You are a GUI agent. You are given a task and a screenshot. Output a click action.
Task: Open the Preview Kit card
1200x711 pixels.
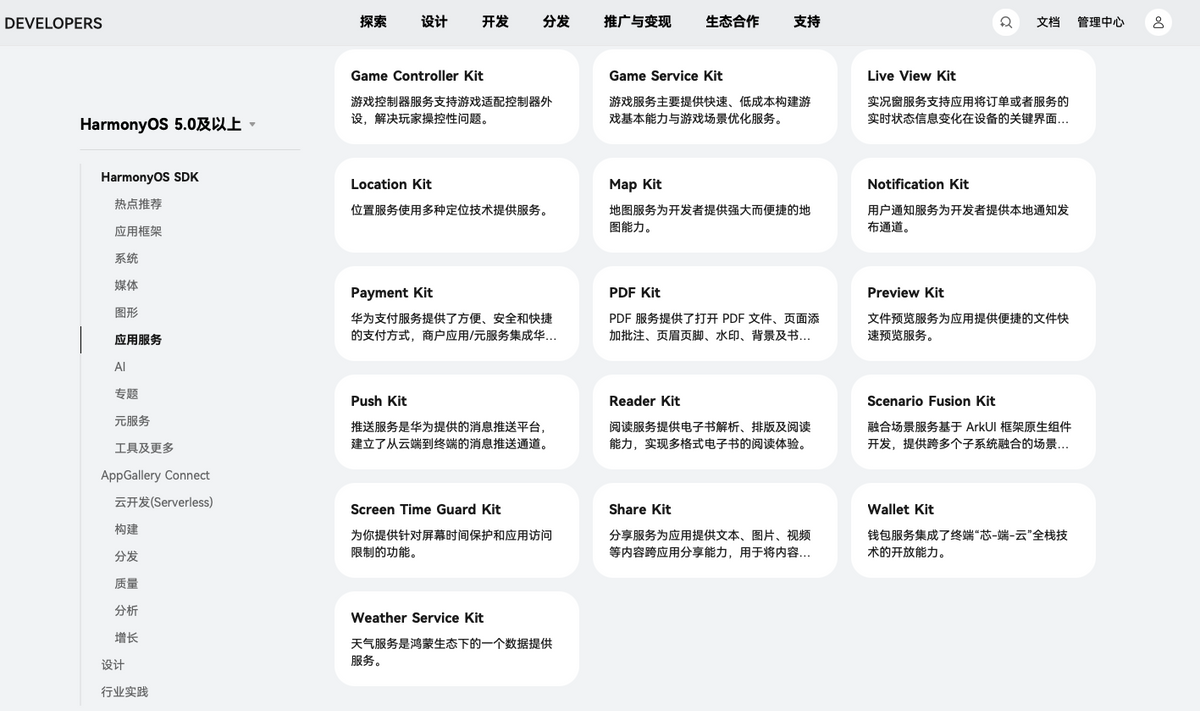(x=973, y=314)
